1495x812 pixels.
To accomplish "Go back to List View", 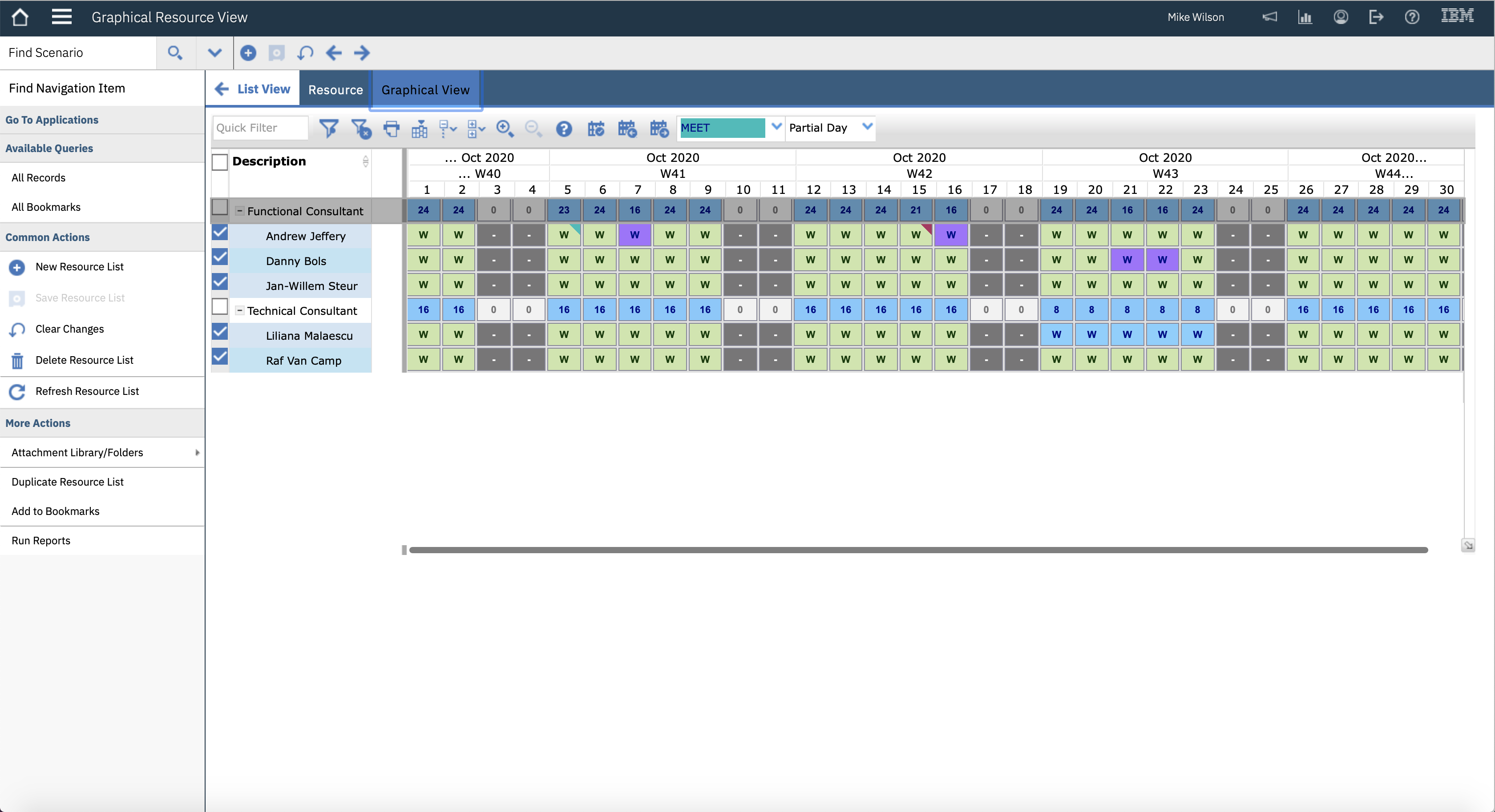I will point(253,89).
